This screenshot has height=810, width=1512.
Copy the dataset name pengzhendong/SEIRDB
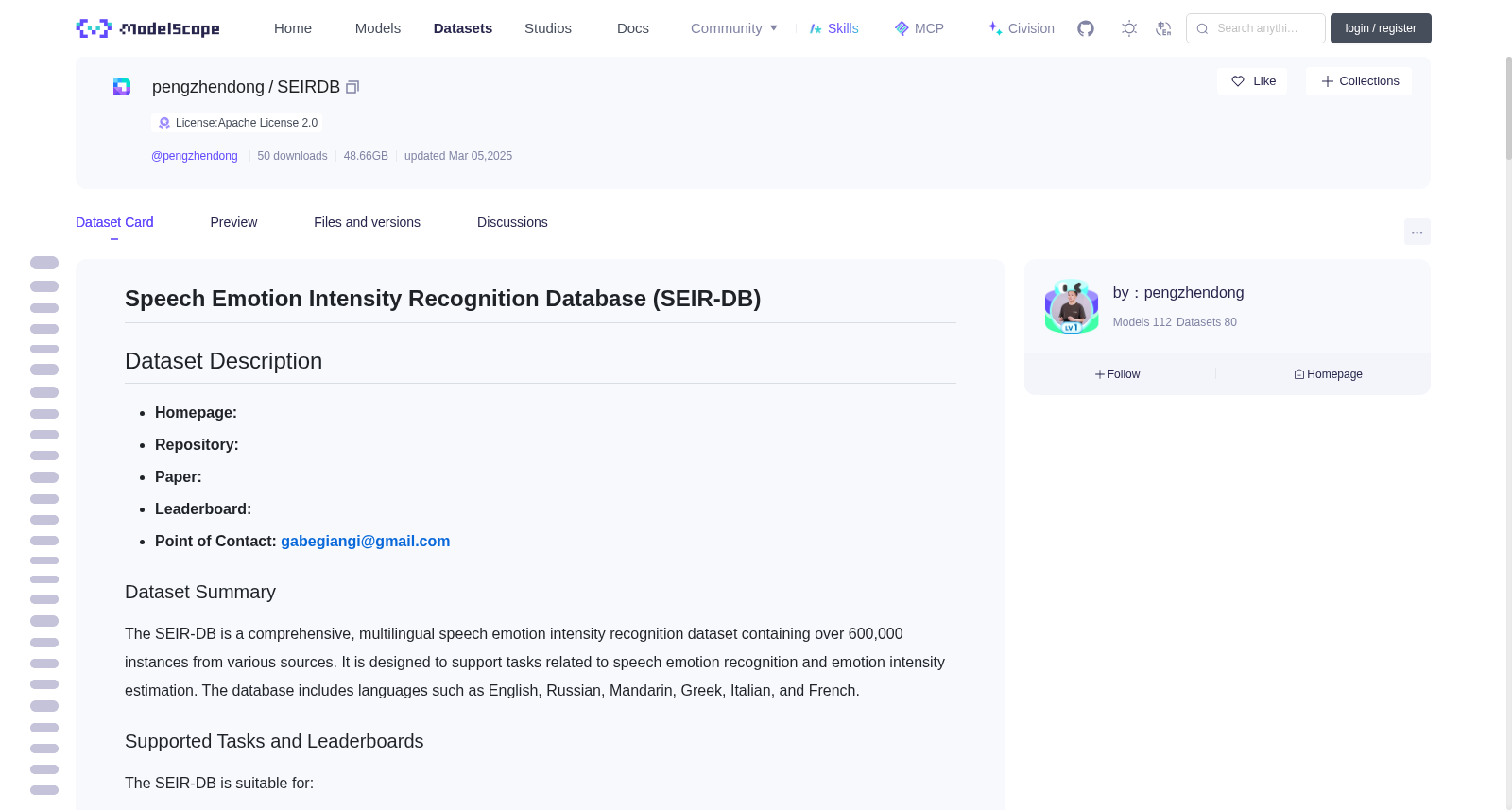point(352,87)
